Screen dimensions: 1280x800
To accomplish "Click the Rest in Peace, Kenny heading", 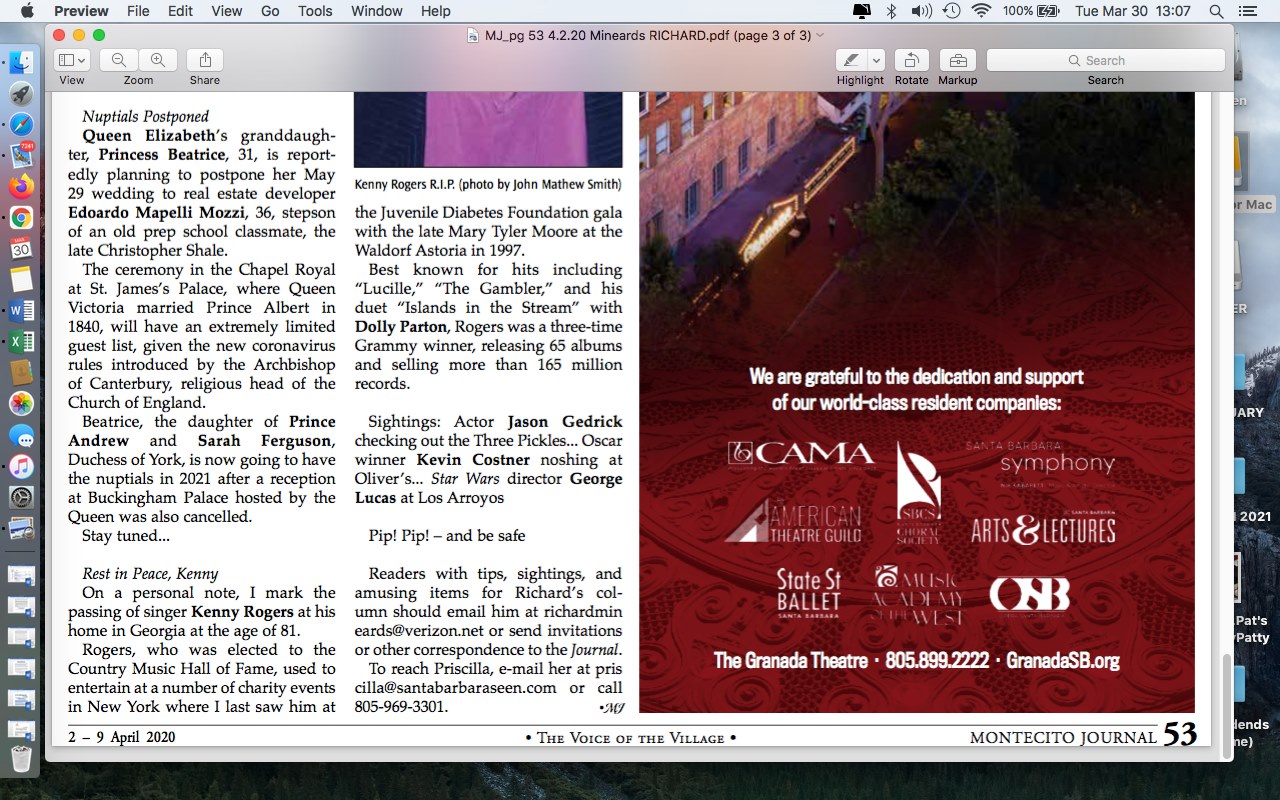I will 150,573.
